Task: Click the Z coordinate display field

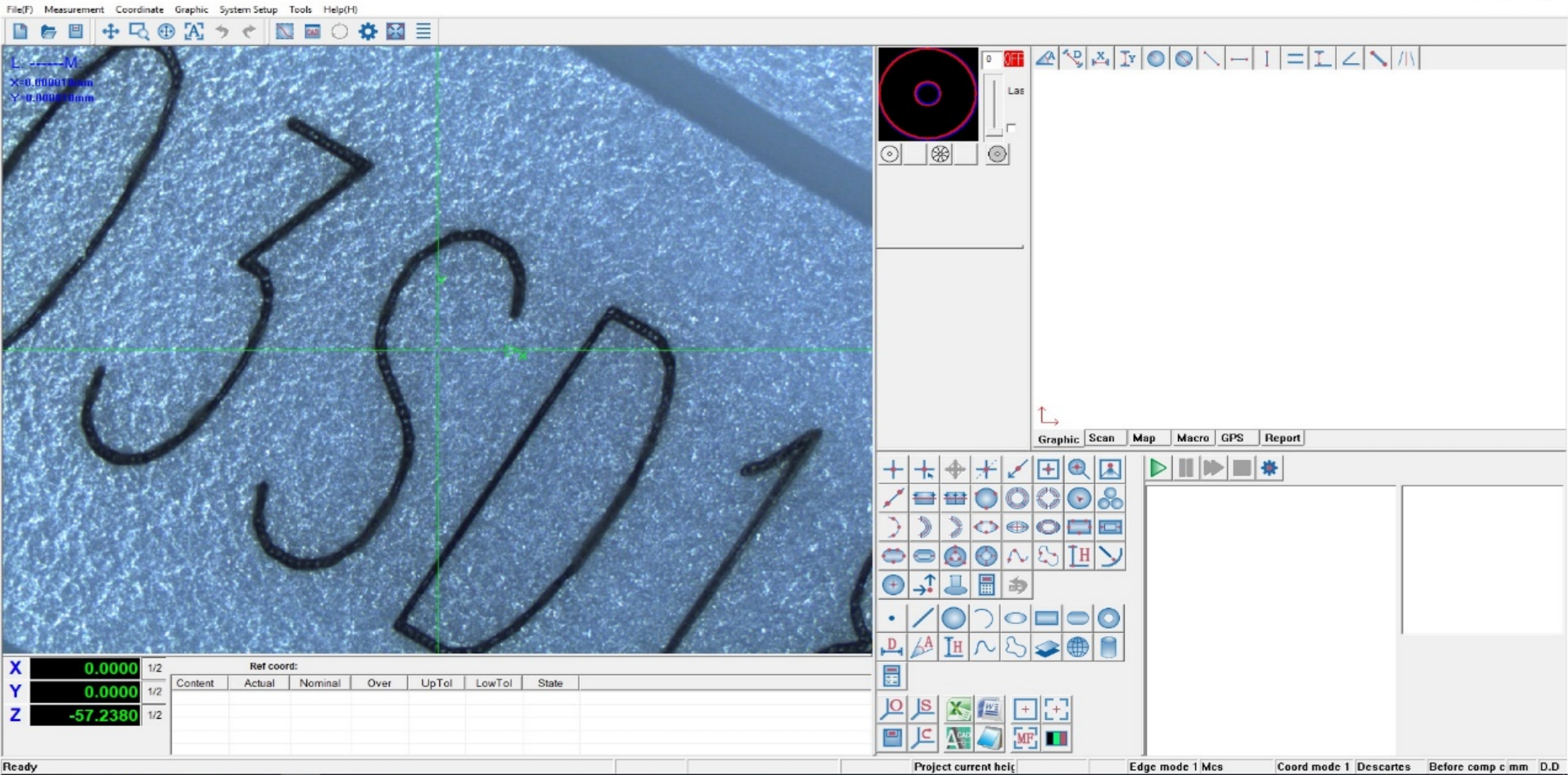Action: pos(84,715)
